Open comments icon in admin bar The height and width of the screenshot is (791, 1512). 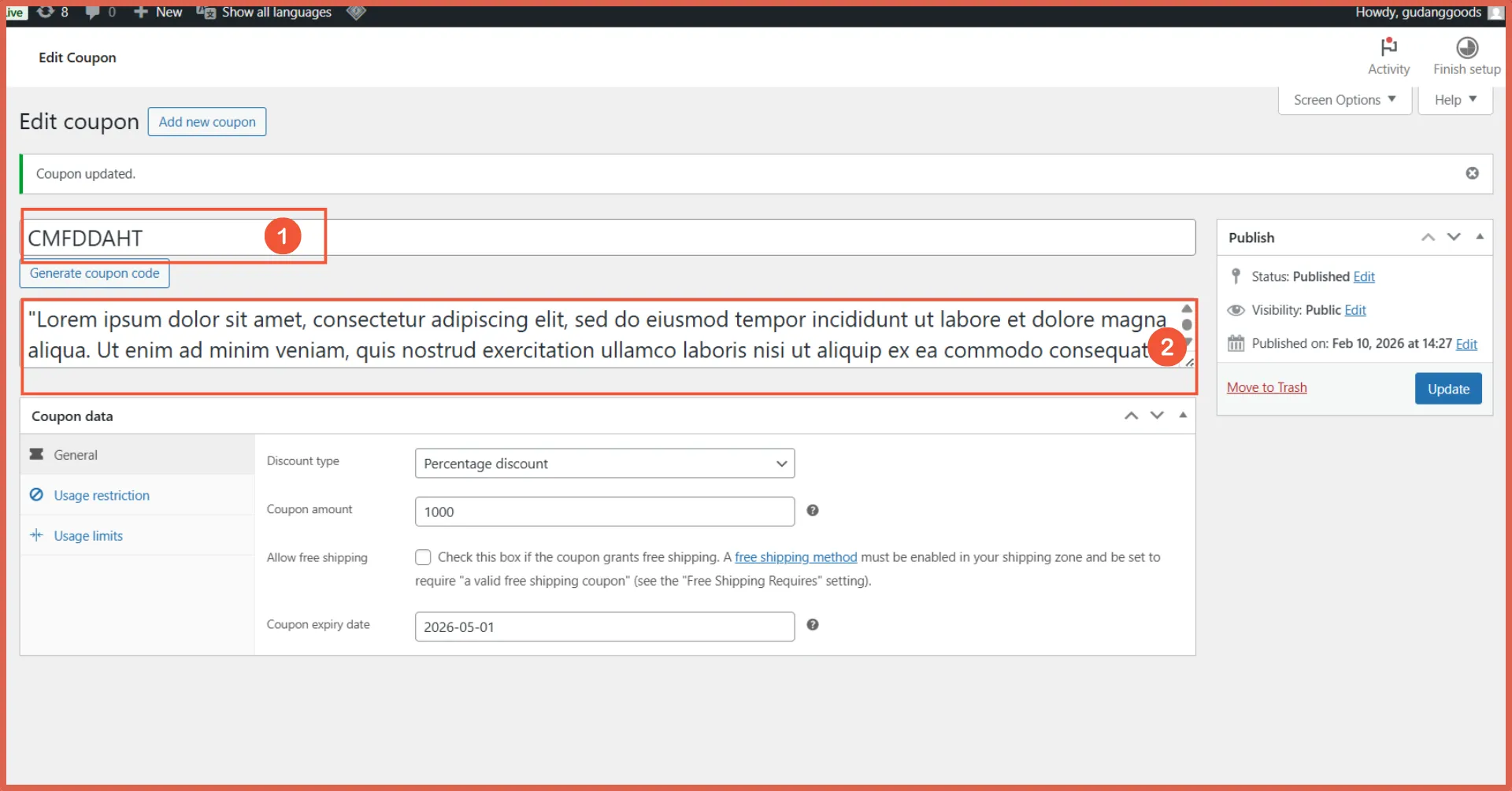93,12
